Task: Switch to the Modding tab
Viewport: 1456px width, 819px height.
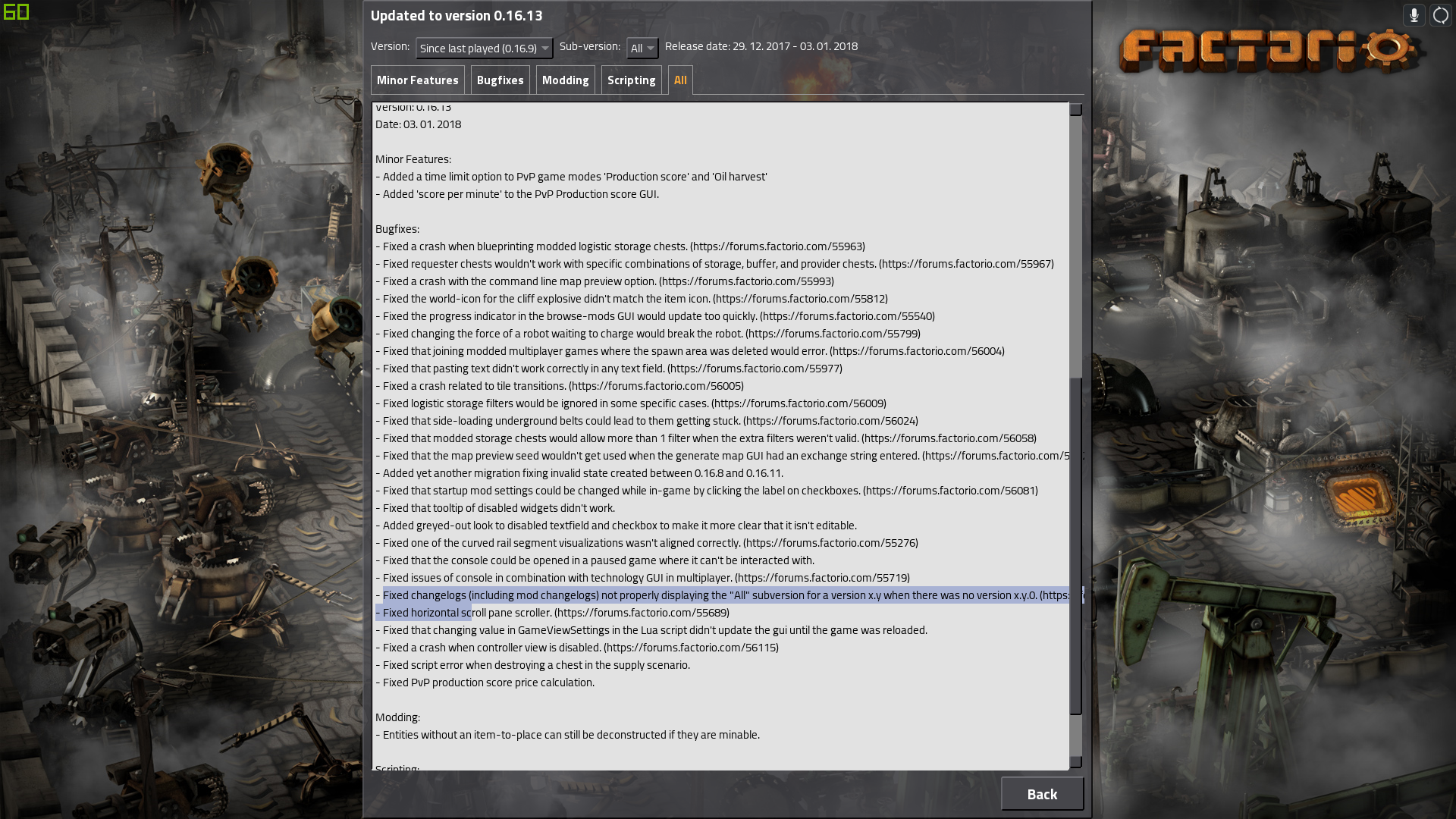Action: tap(565, 80)
